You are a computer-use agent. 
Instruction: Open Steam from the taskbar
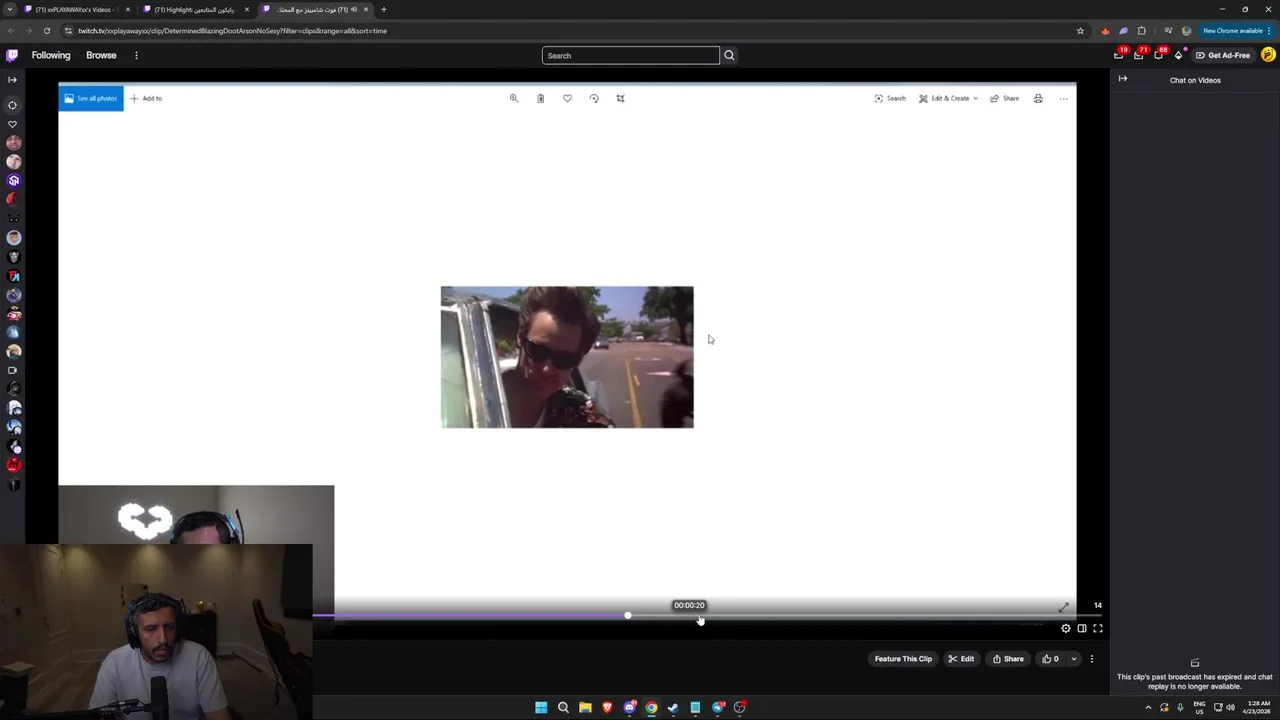pos(673,707)
